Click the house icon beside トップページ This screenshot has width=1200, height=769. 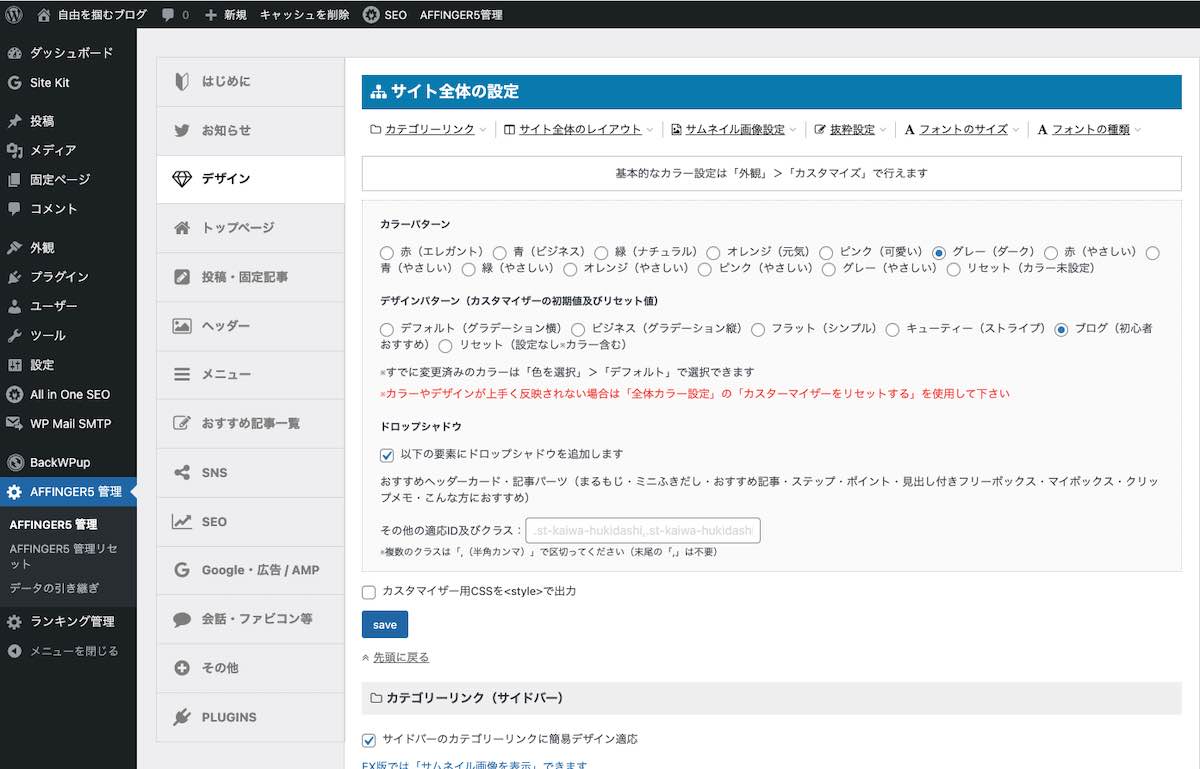click(x=181, y=228)
